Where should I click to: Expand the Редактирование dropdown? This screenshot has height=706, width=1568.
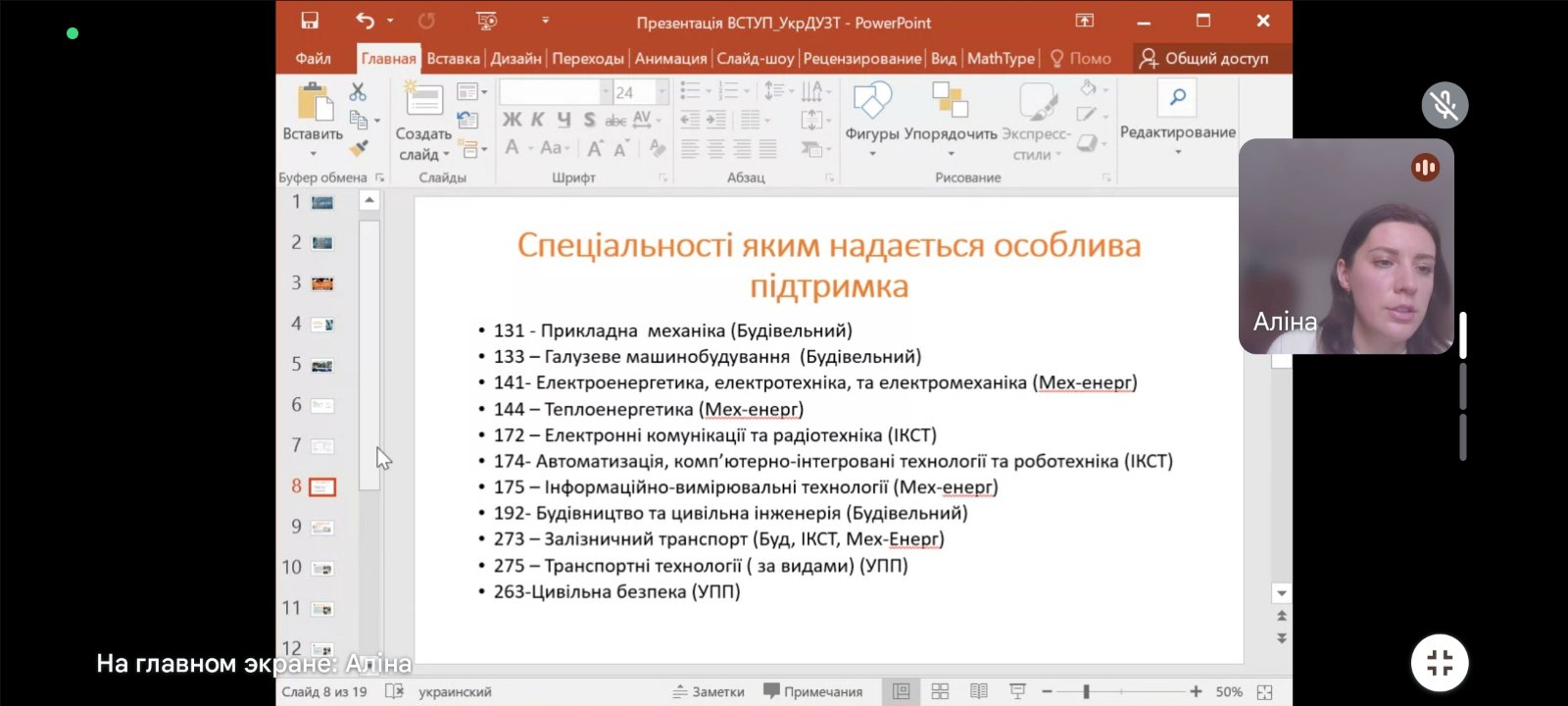coord(1177,152)
